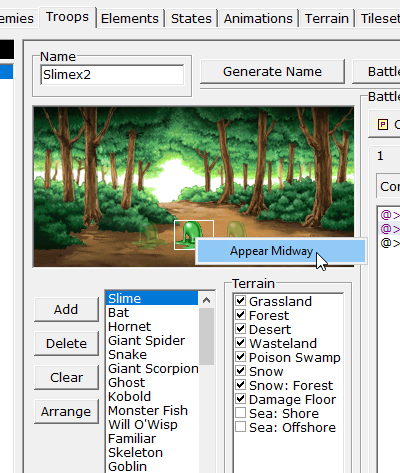Viewport: 400px width, 473px height.
Task: Select Bat in the enemy list
Action: pyautogui.click(x=152, y=313)
